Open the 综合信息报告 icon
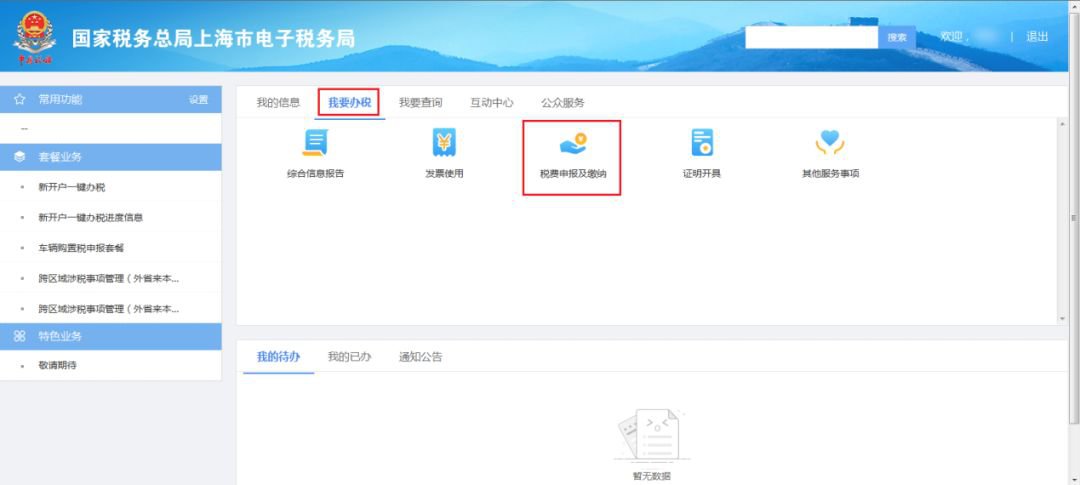Viewport: 1080px width, 485px height. click(x=315, y=145)
